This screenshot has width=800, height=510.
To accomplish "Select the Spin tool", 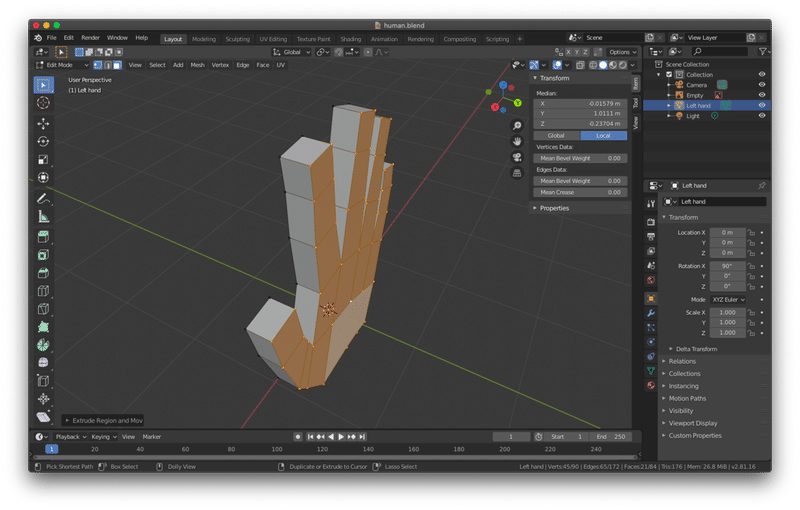I will click(43, 345).
